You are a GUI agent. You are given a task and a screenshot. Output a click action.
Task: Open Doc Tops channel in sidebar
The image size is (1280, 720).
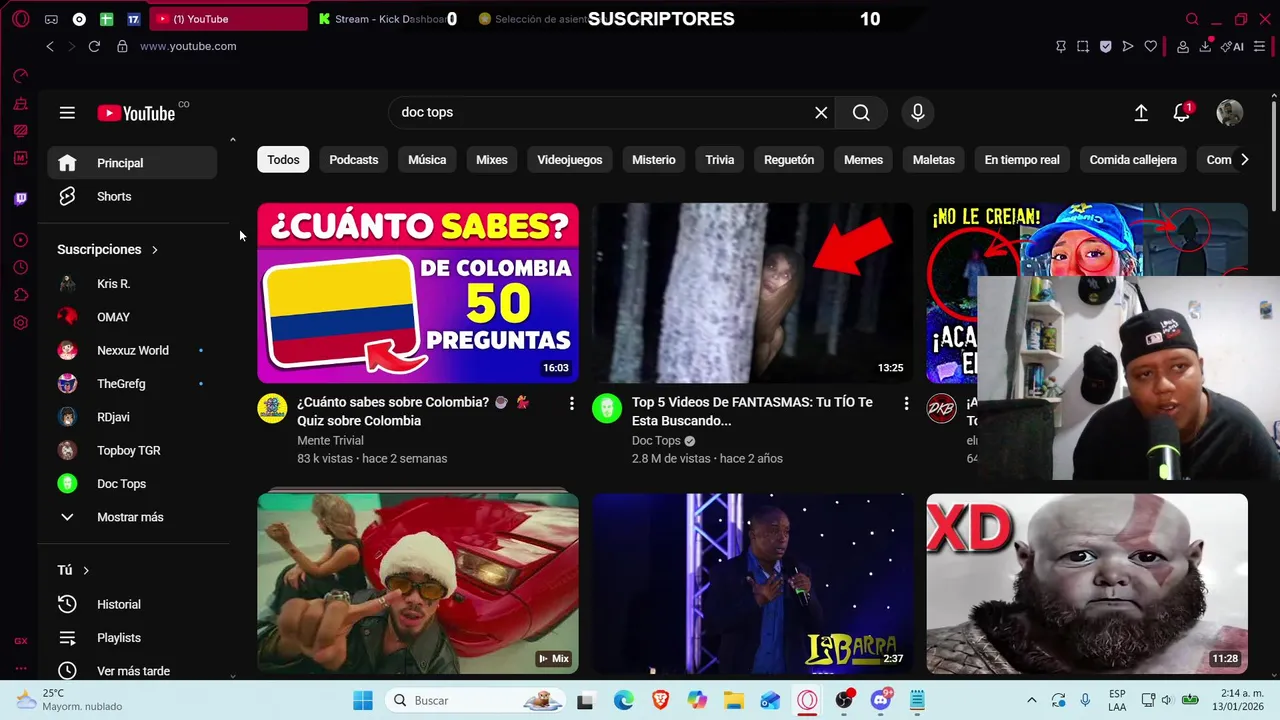pyautogui.click(x=132, y=484)
